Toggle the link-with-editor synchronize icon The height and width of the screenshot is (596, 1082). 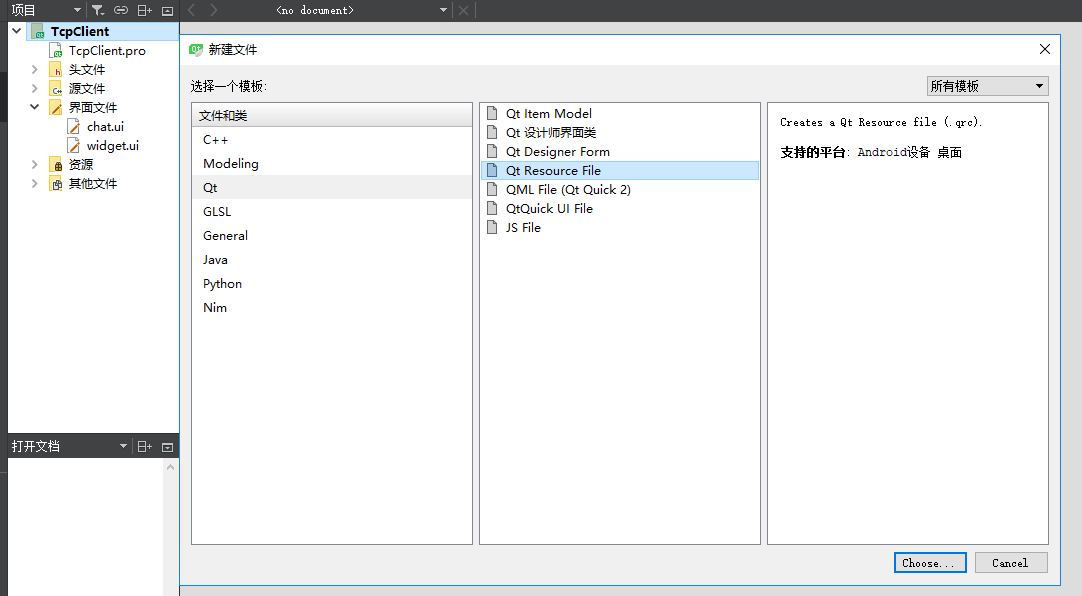pos(121,10)
